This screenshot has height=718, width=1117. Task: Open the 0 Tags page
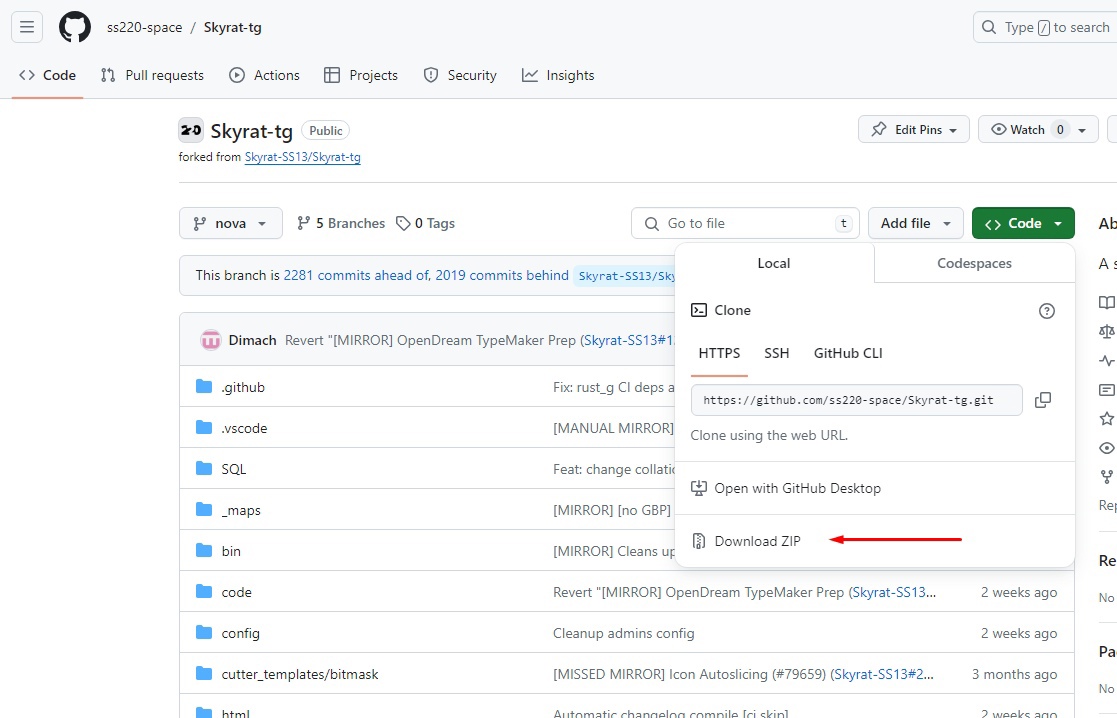tap(425, 223)
